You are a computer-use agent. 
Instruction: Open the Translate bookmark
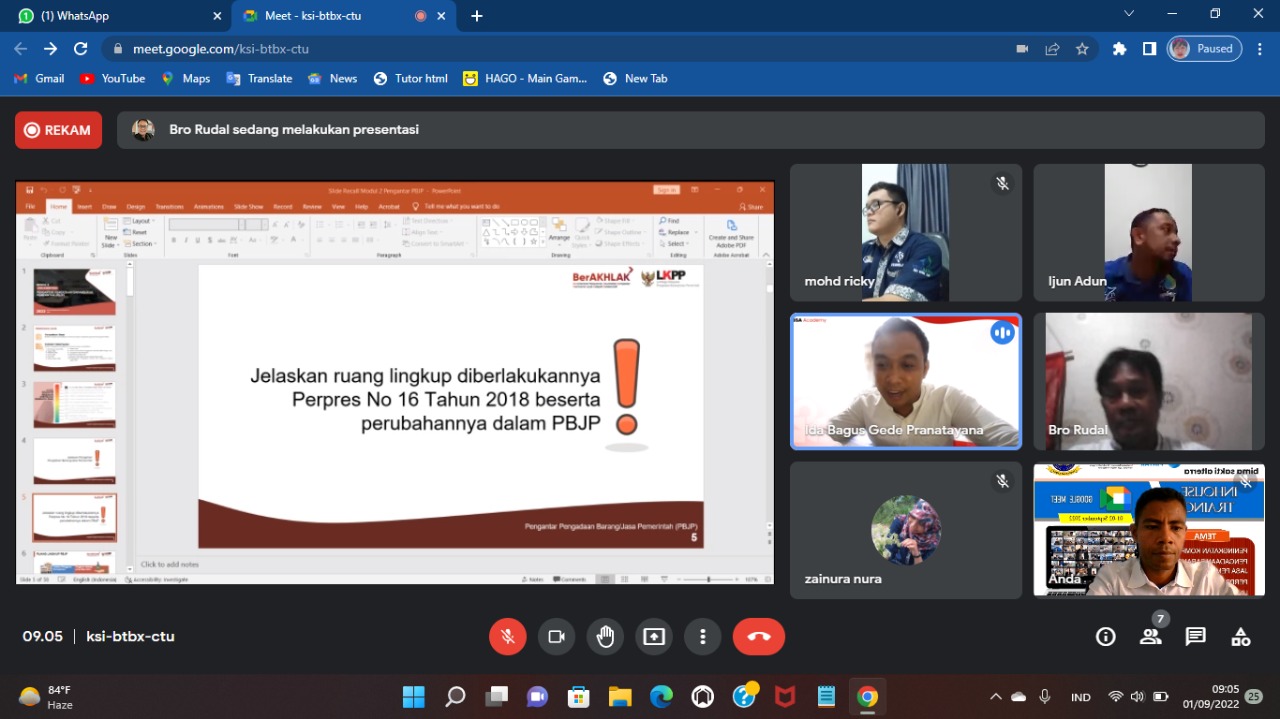click(x=259, y=79)
